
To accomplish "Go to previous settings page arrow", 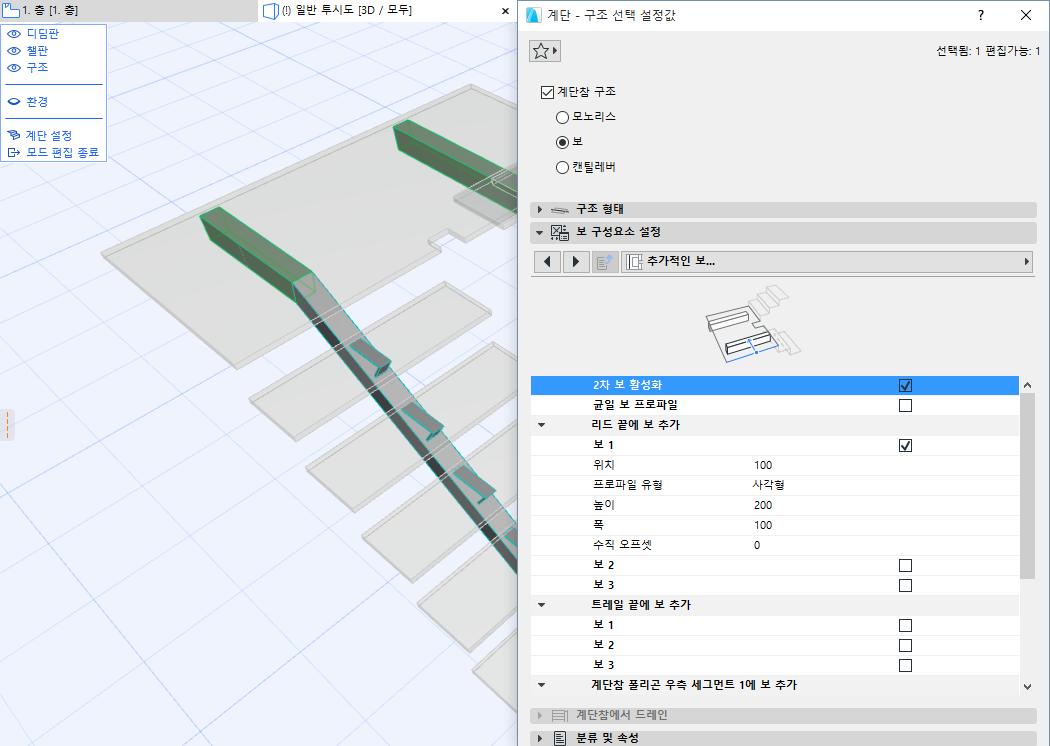I will (x=547, y=262).
